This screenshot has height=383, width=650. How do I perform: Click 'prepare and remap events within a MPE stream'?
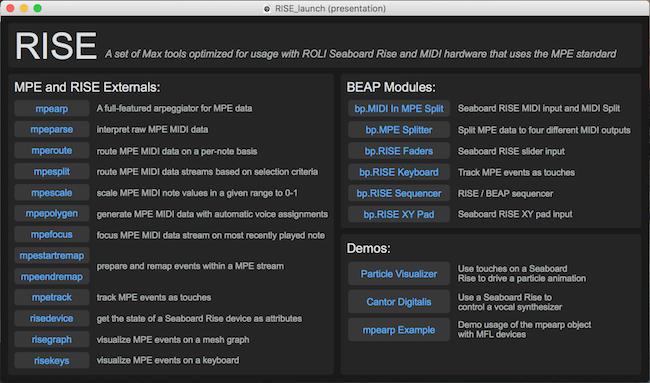(x=190, y=266)
